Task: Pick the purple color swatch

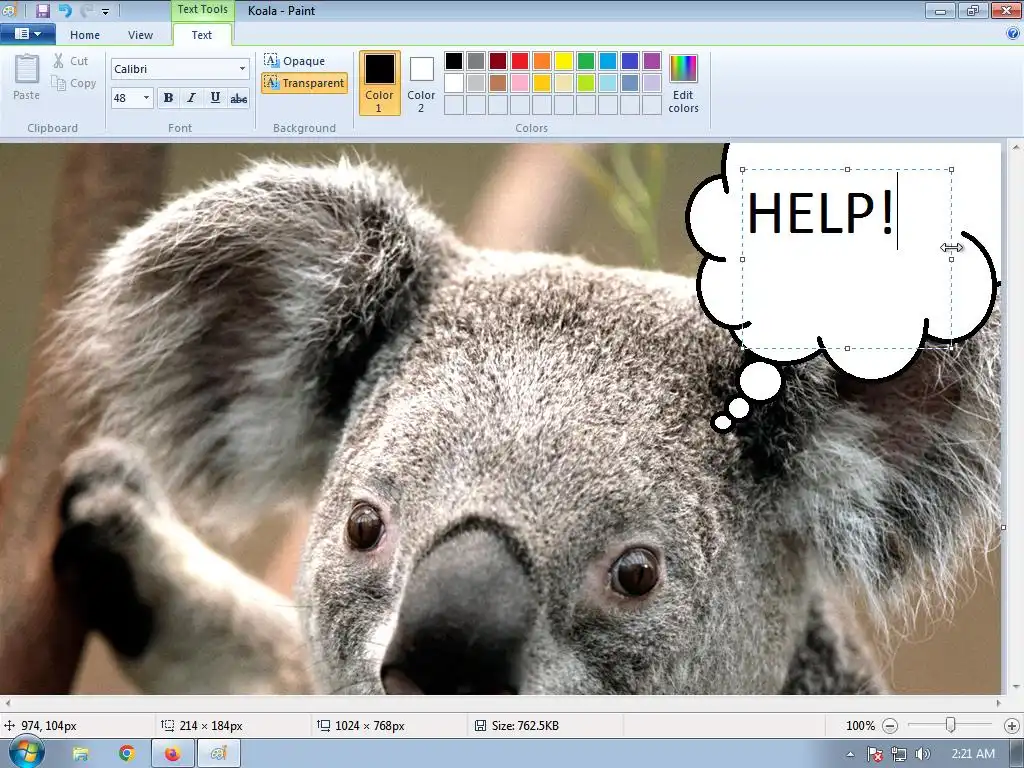Action: (652, 61)
